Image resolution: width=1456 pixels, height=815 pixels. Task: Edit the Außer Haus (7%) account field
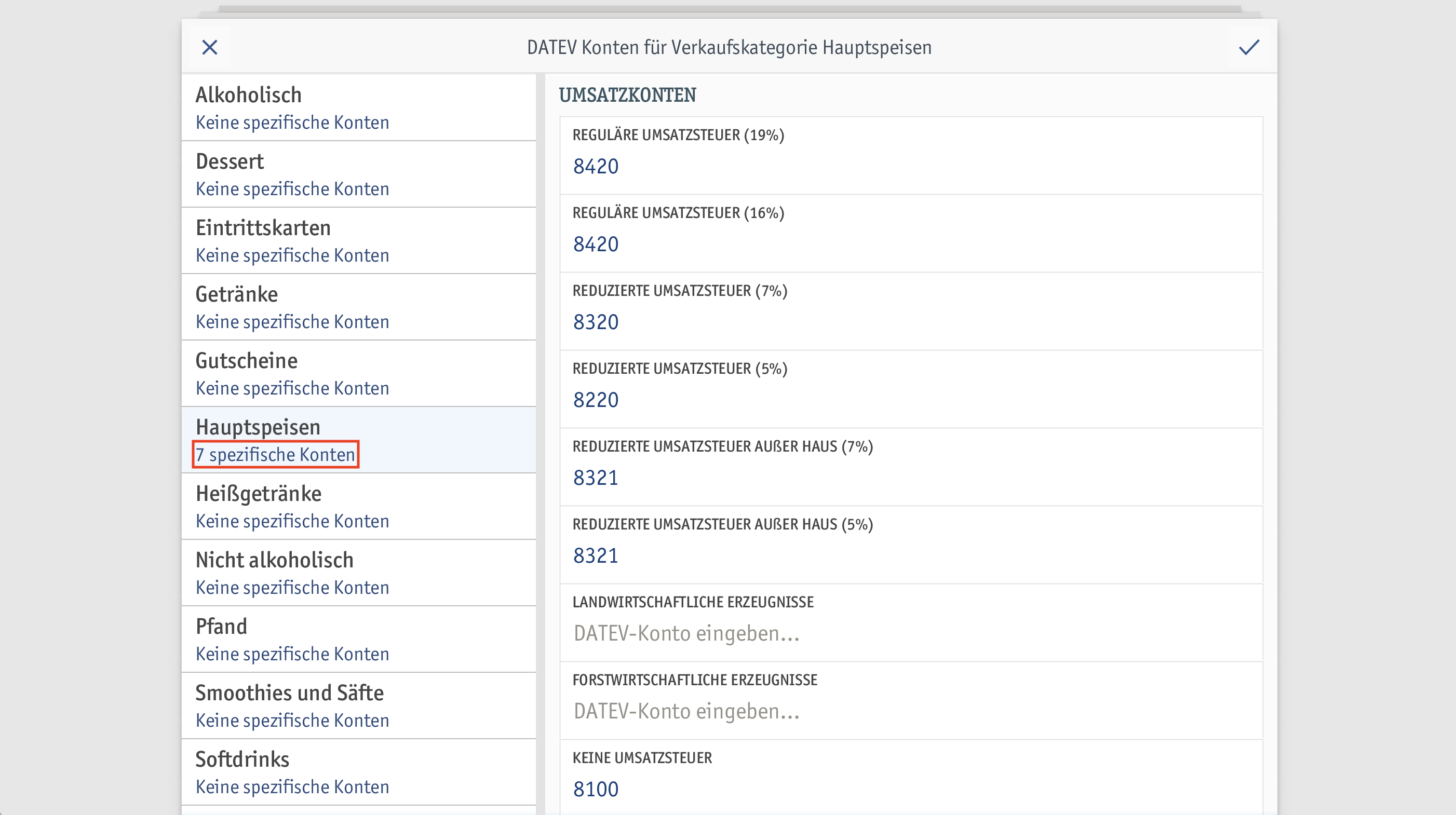[x=911, y=467]
